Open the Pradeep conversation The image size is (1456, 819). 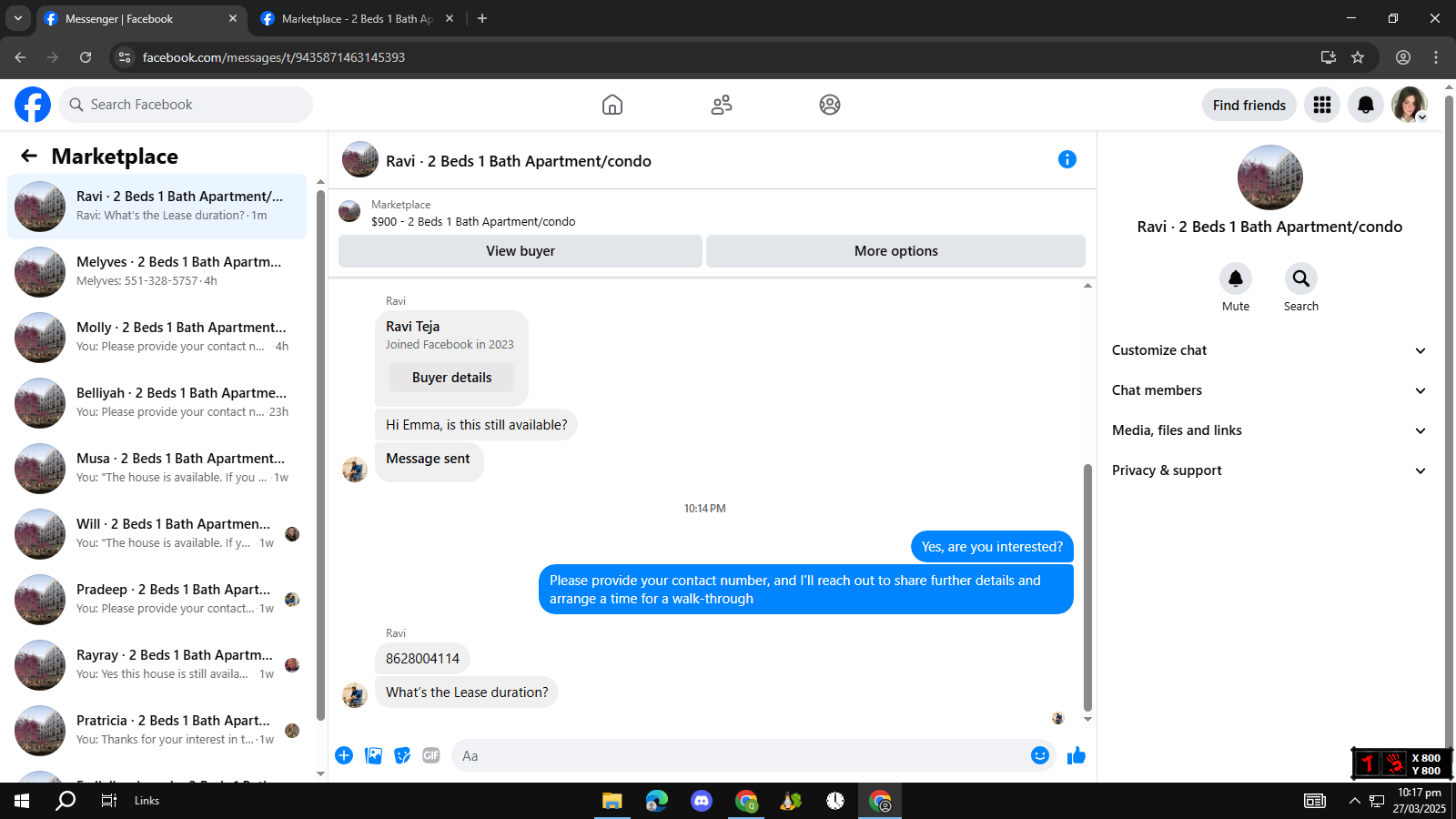tap(157, 600)
